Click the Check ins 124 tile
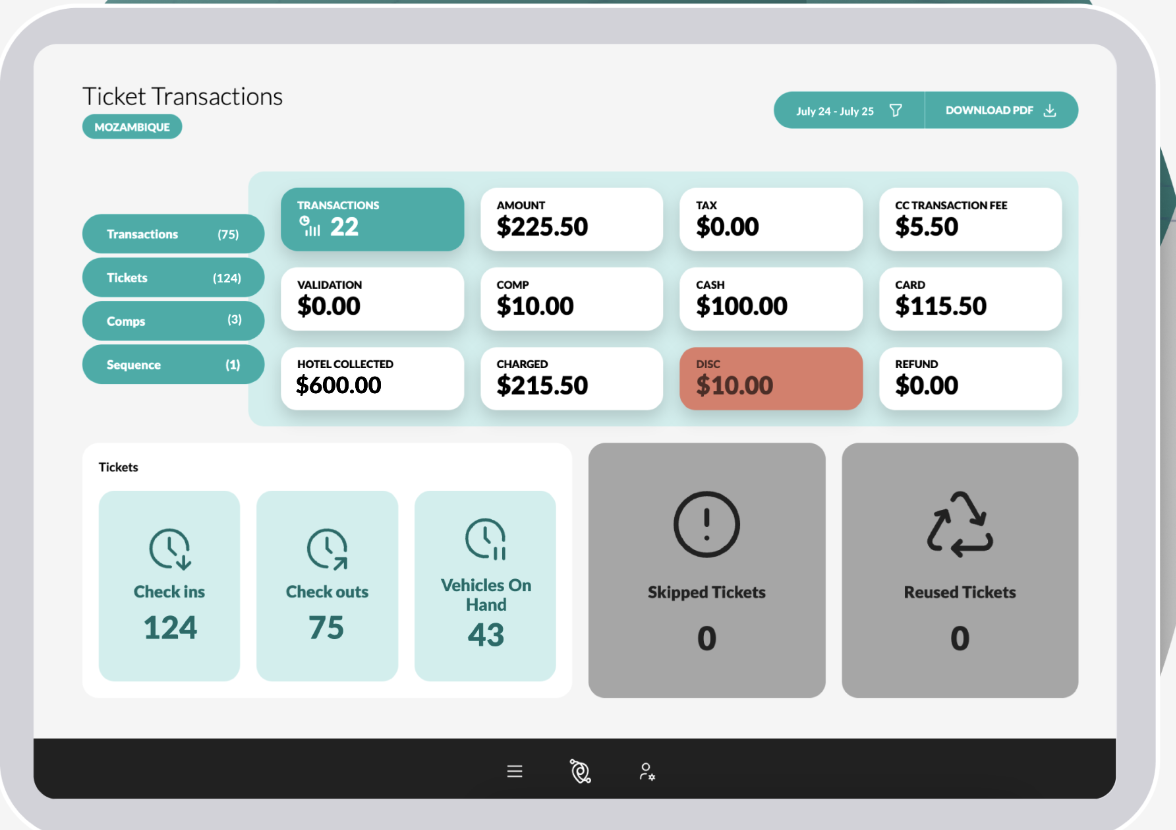 click(x=170, y=586)
